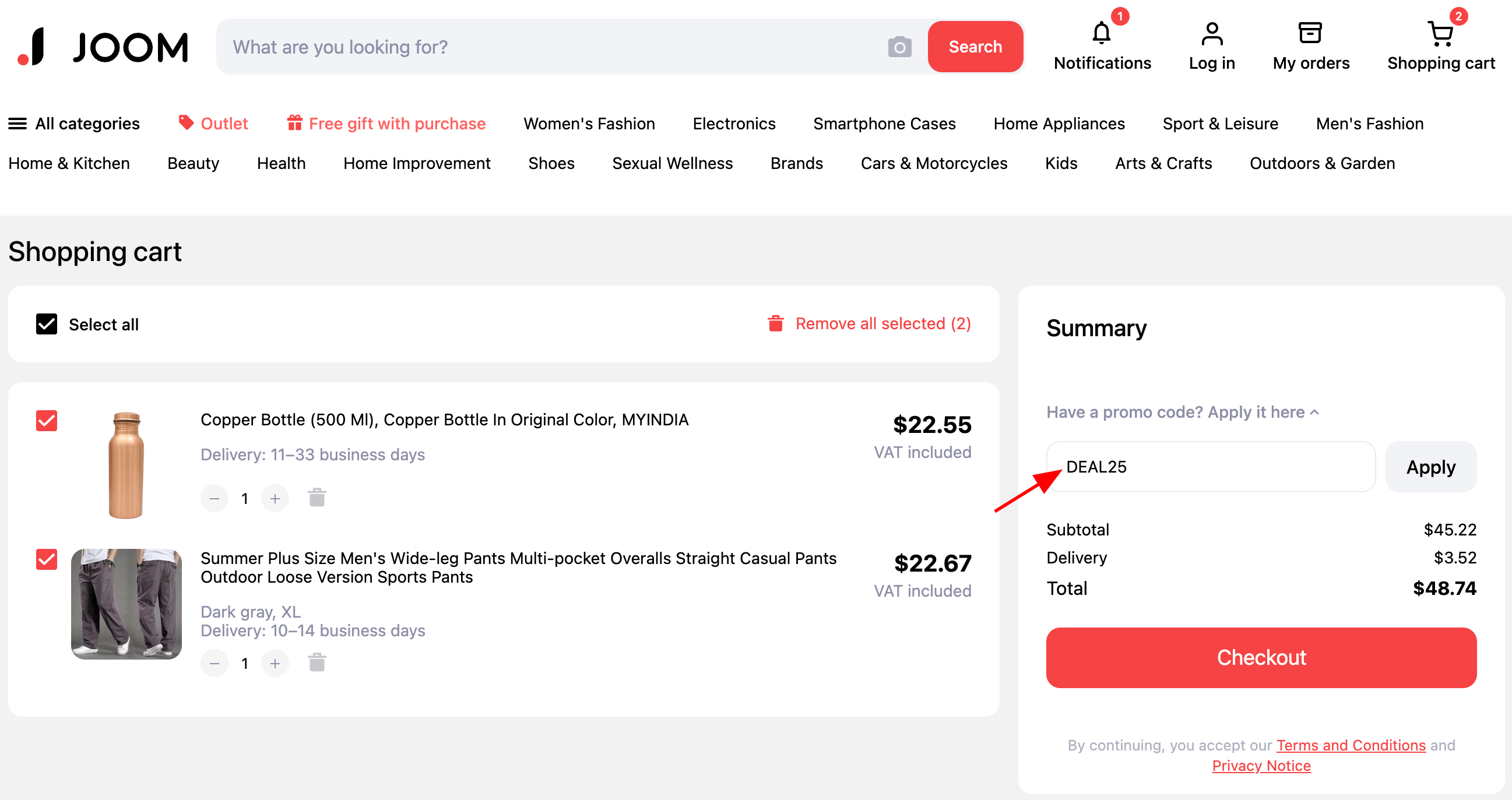The image size is (1512, 800).
Task: Apply the DEAL25 promo code
Action: (1430, 467)
